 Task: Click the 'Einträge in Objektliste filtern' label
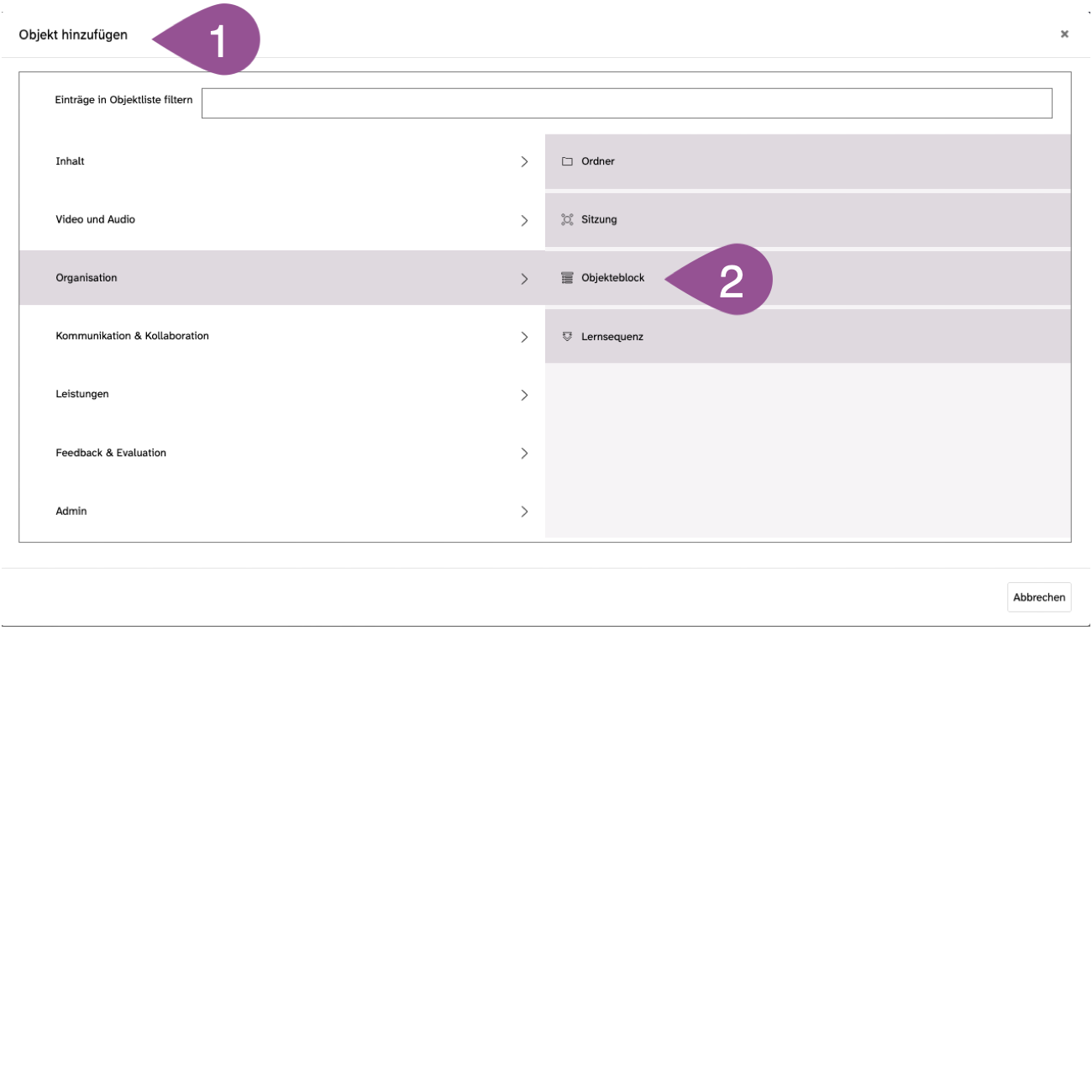[x=123, y=100]
